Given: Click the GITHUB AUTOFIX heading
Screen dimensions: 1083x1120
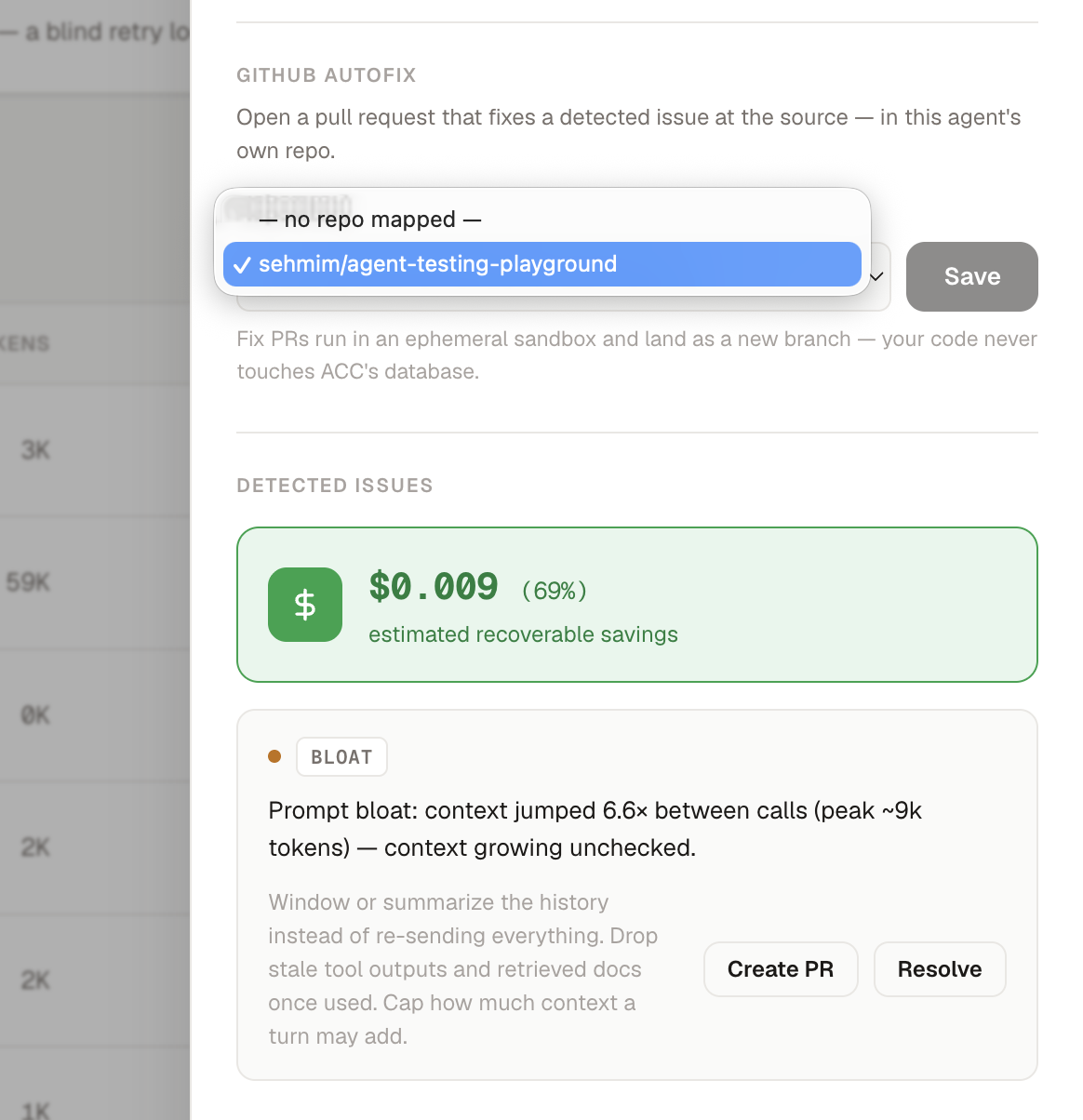Looking at the screenshot, I should (x=327, y=75).
